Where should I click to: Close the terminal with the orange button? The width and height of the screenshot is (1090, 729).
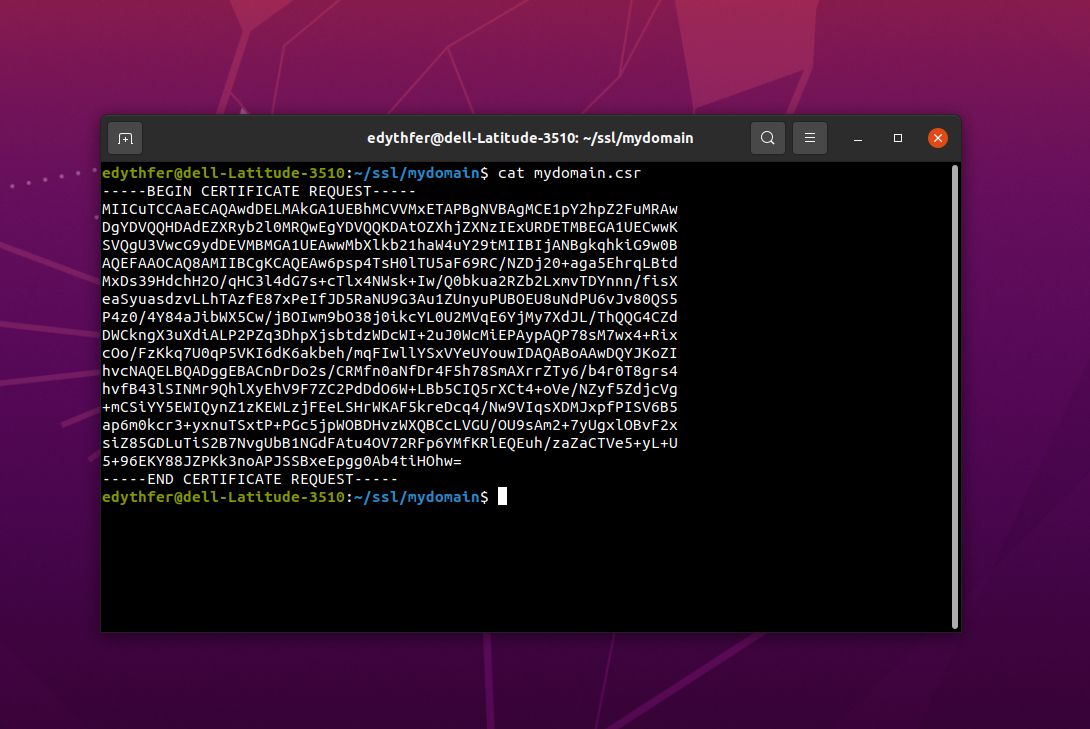click(937, 138)
